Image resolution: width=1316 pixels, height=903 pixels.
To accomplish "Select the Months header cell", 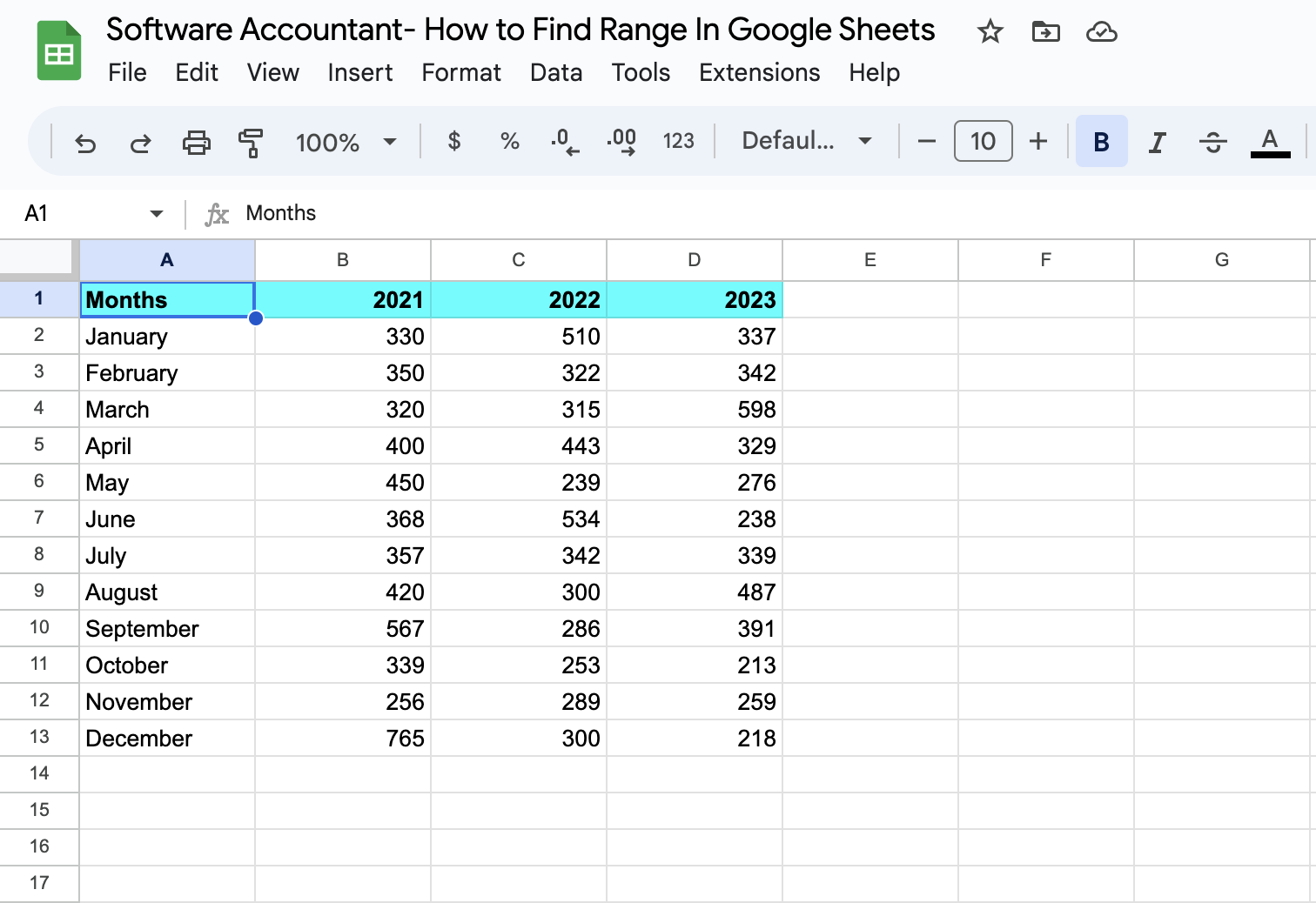I will (167, 299).
